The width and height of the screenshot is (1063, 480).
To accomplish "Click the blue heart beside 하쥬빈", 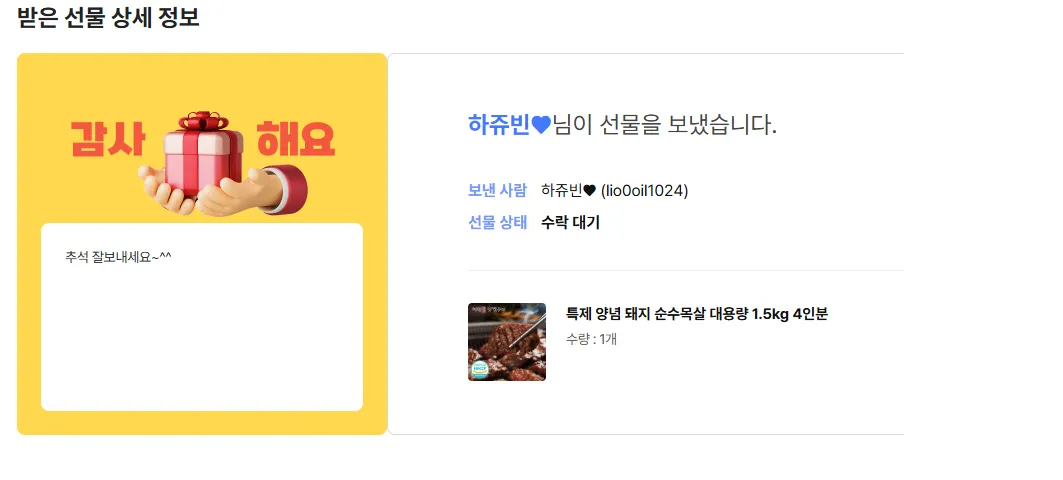I will tap(541, 125).
